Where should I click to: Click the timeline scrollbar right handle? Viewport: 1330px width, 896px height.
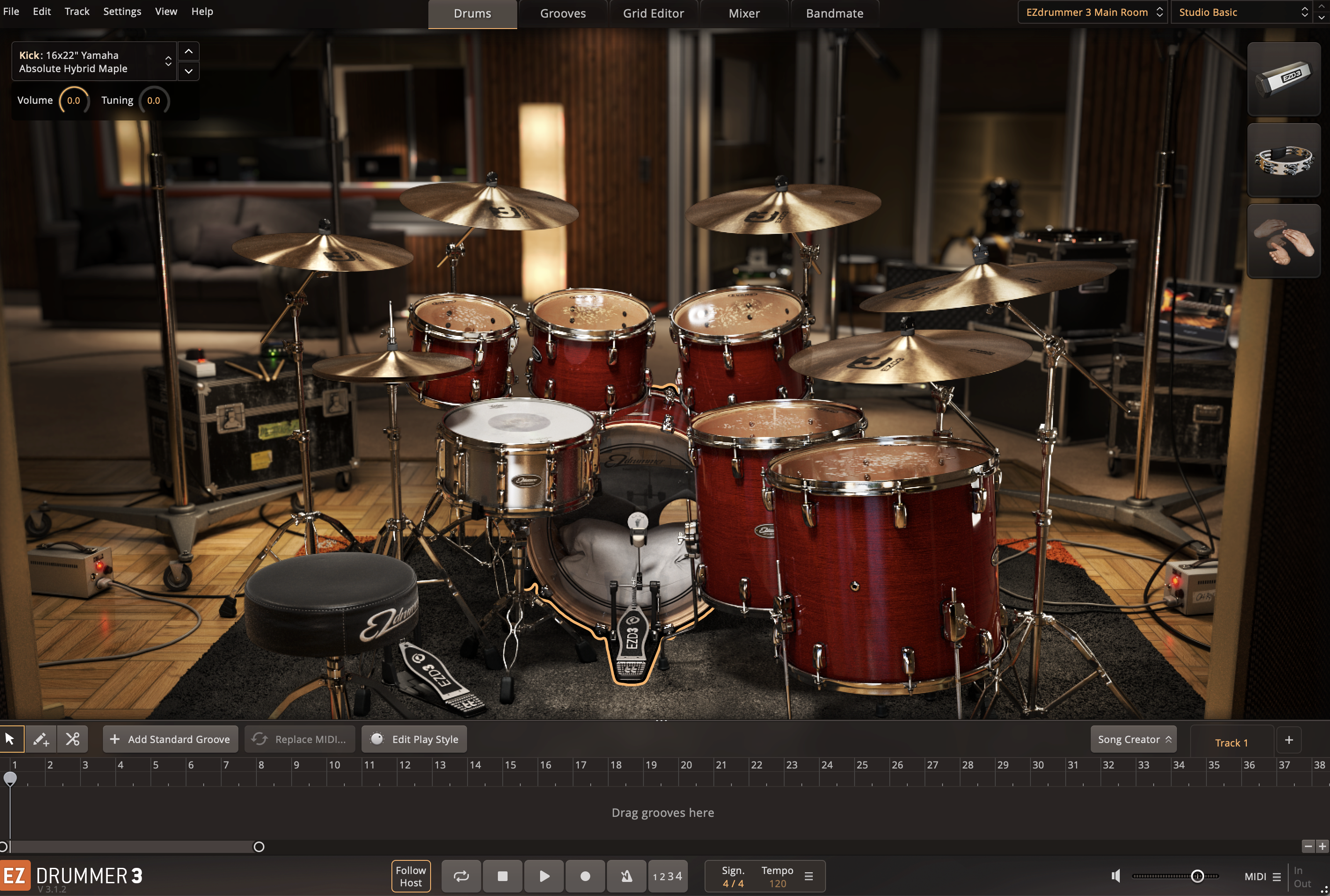(259, 846)
